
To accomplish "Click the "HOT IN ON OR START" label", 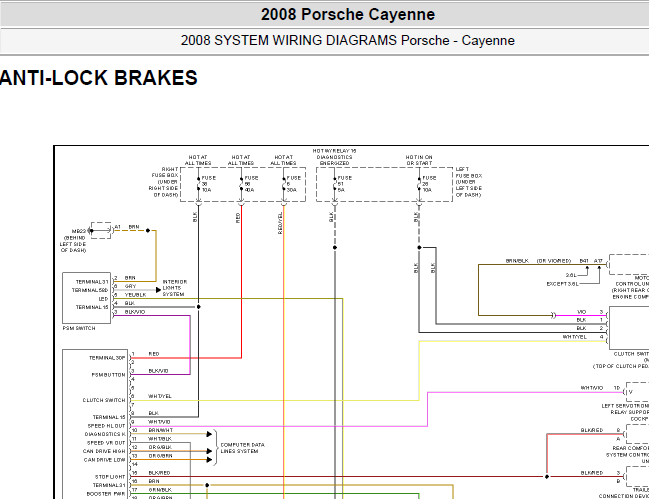I will tap(419, 160).
